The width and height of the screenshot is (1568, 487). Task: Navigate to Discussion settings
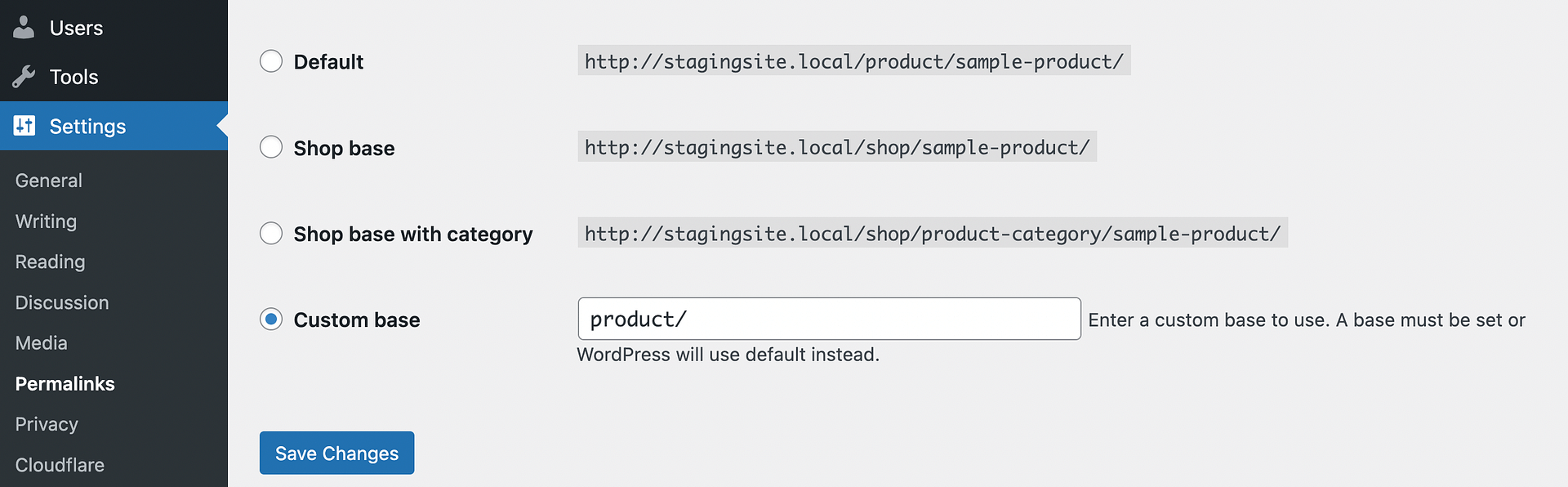(62, 302)
